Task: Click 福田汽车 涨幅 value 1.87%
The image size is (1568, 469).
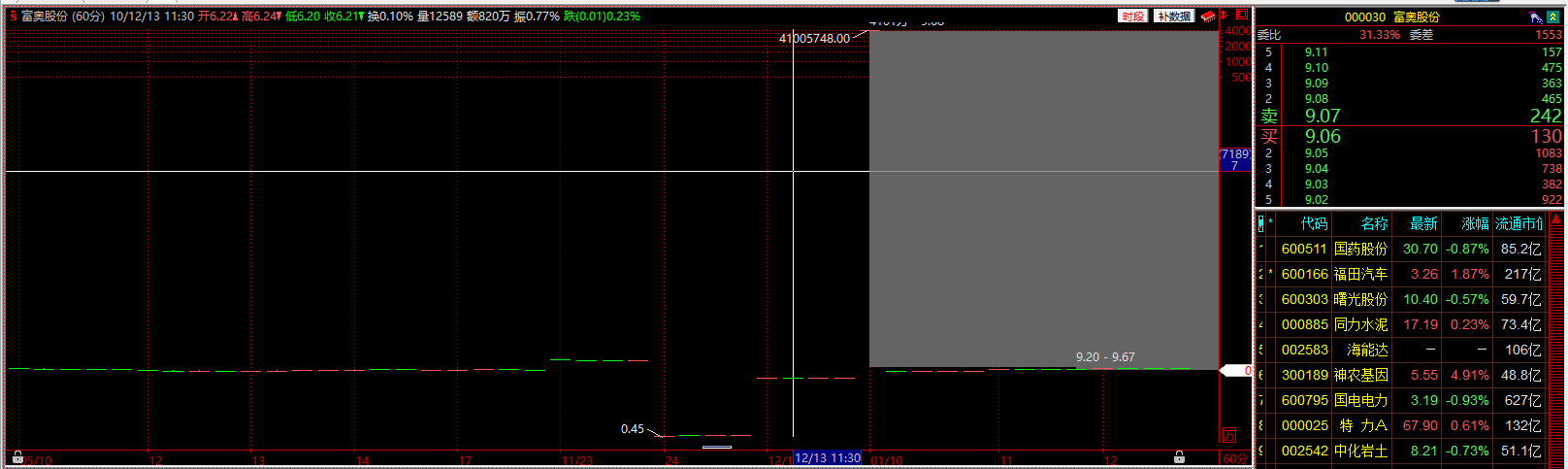Action: pyautogui.click(x=1470, y=274)
